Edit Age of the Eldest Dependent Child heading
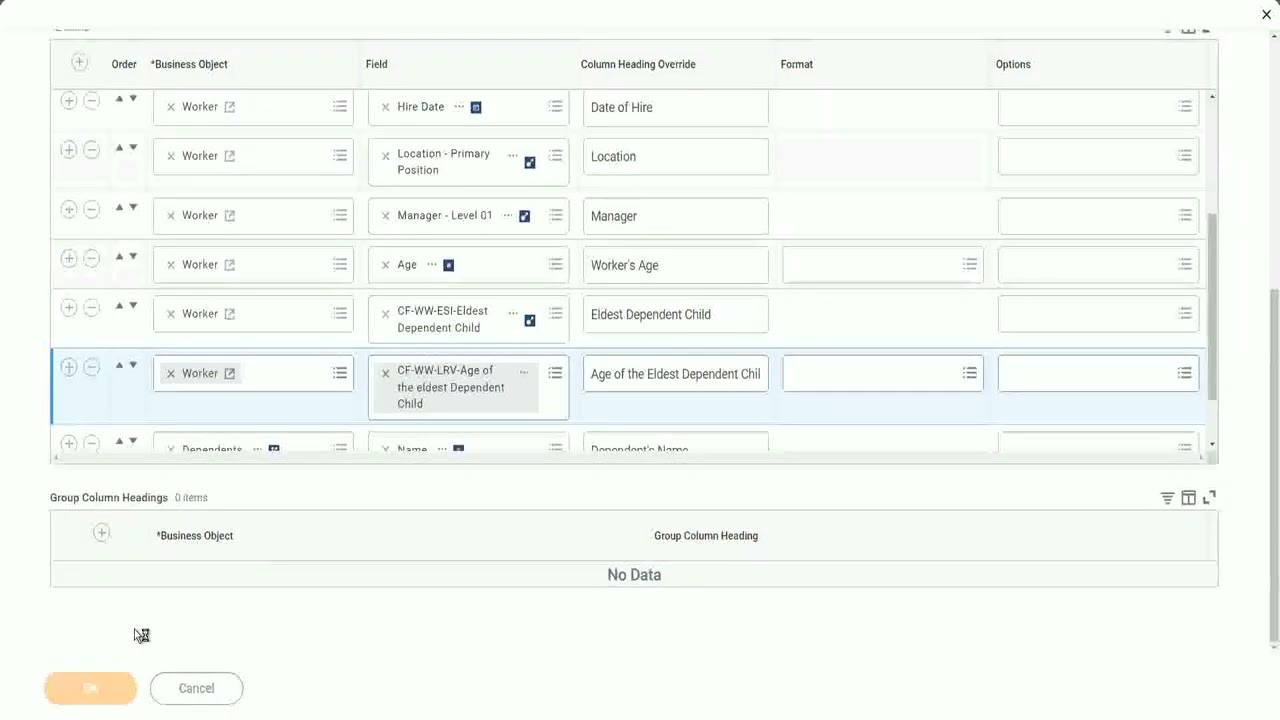The width and height of the screenshot is (1280, 720). coord(676,374)
